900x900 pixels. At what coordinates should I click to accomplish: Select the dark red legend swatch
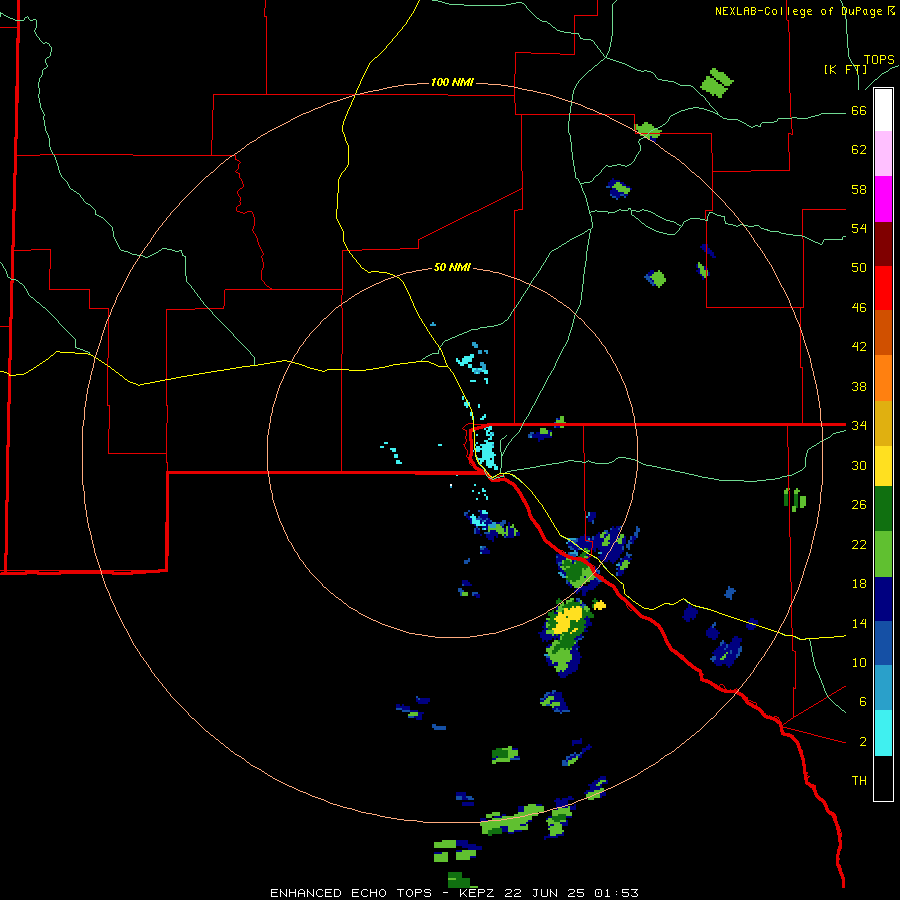point(883,244)
